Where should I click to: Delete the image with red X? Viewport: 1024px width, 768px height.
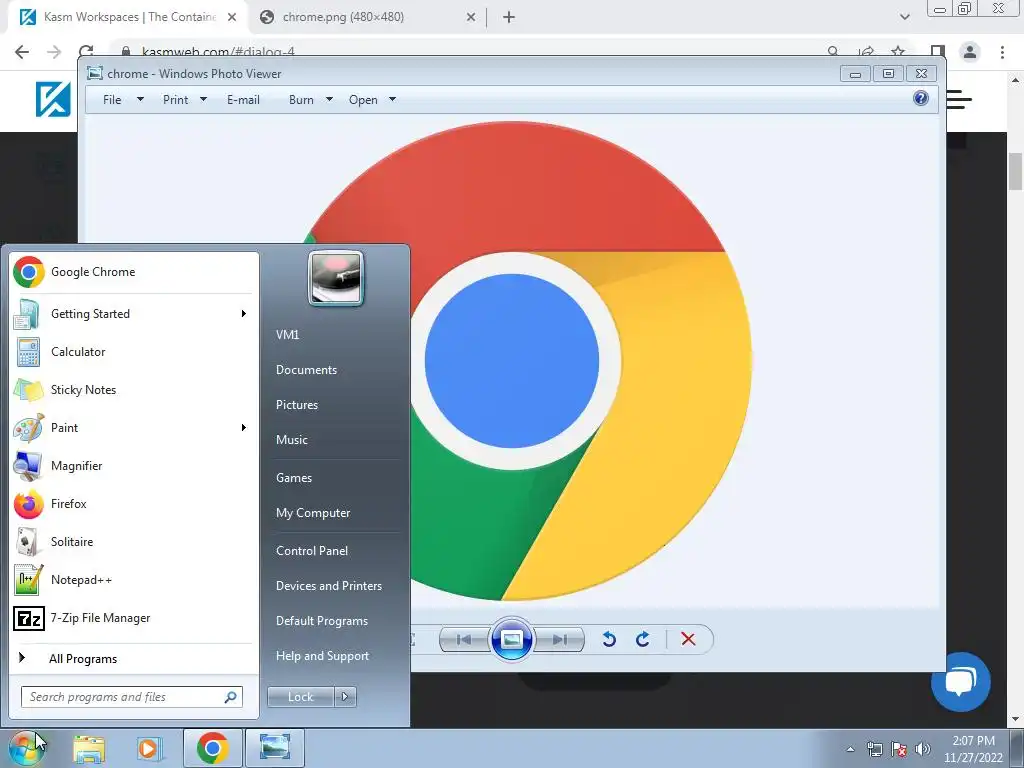click(688, 639)
